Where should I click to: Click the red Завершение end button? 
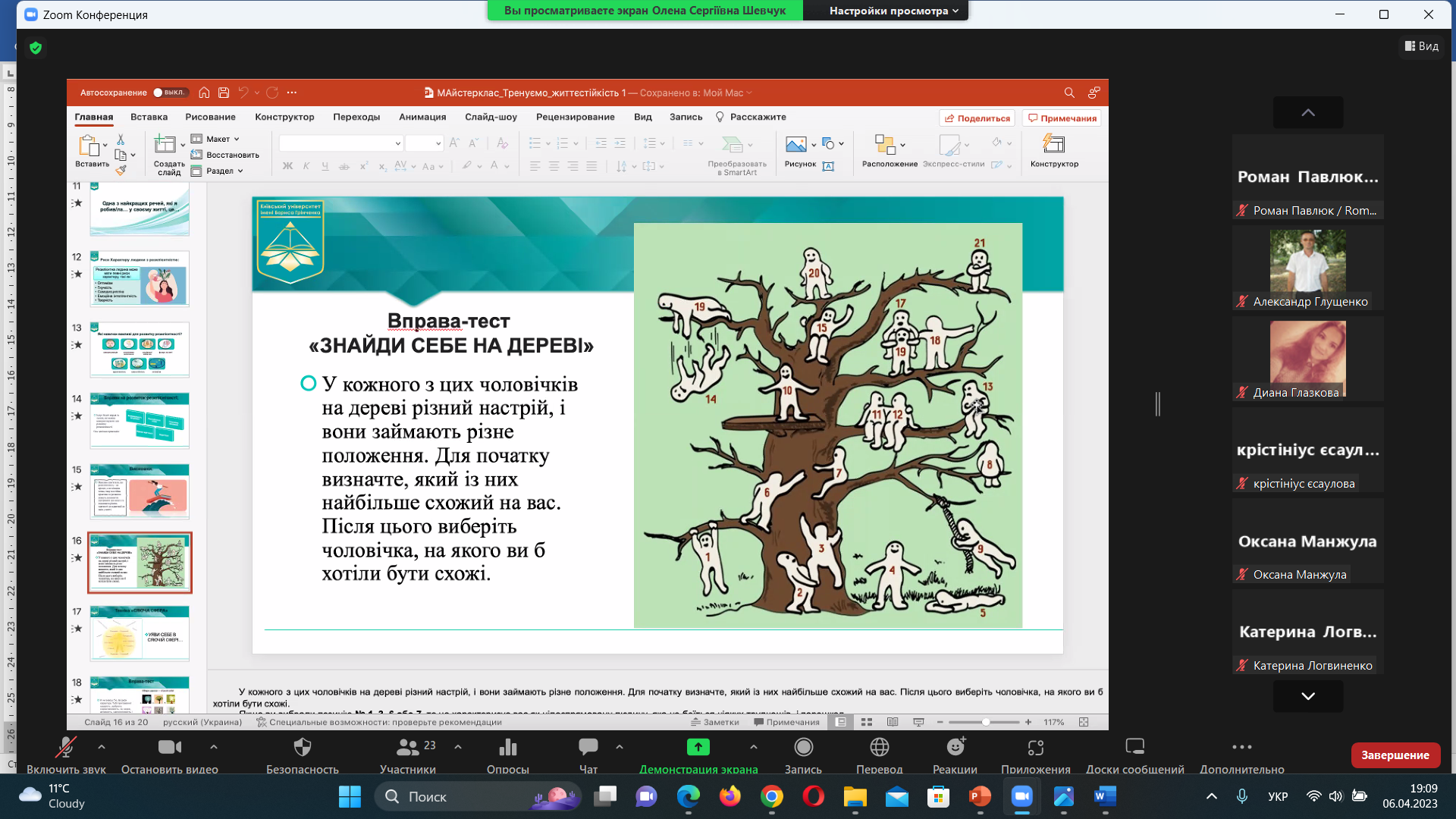tap(1395, 755)
